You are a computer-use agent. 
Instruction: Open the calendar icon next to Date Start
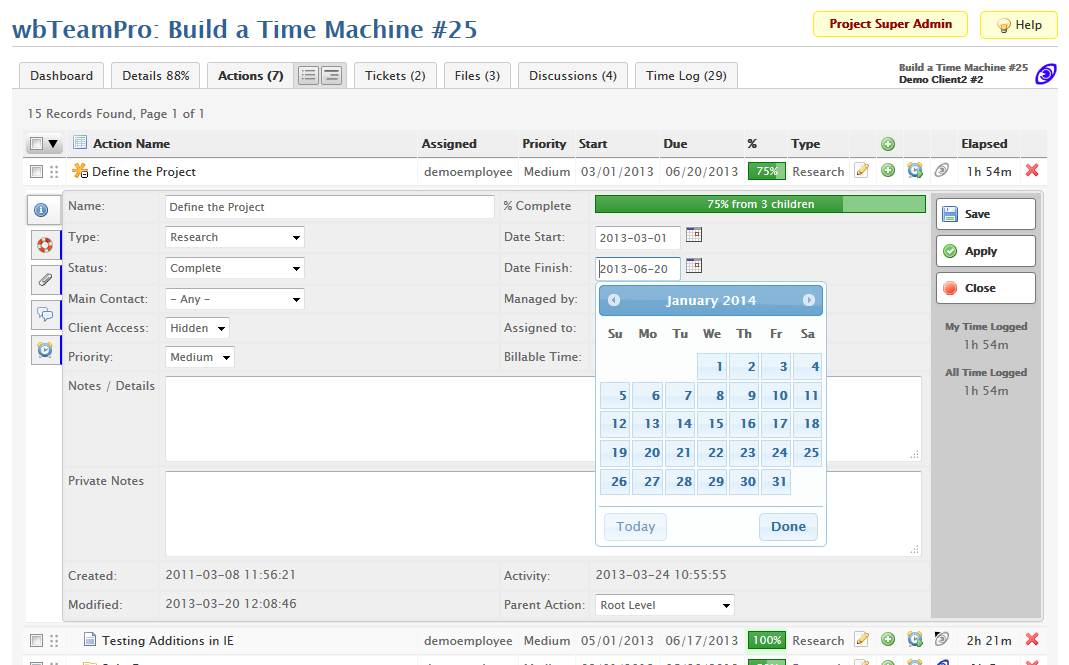[x=694, y=235]
